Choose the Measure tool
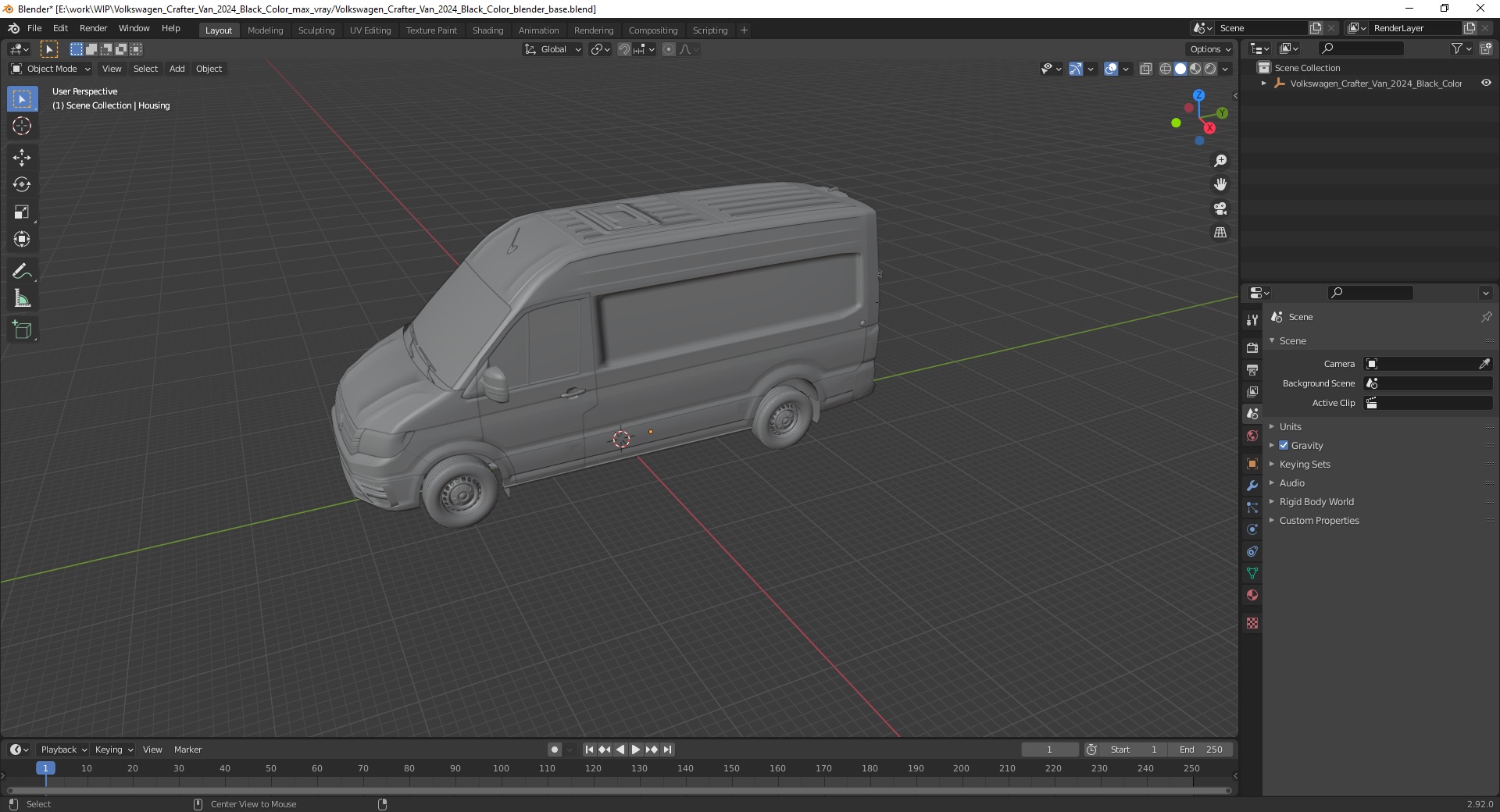 (22, 299)
